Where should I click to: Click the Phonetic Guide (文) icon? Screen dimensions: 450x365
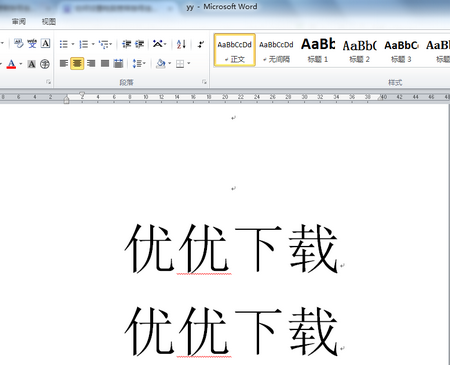32,44
